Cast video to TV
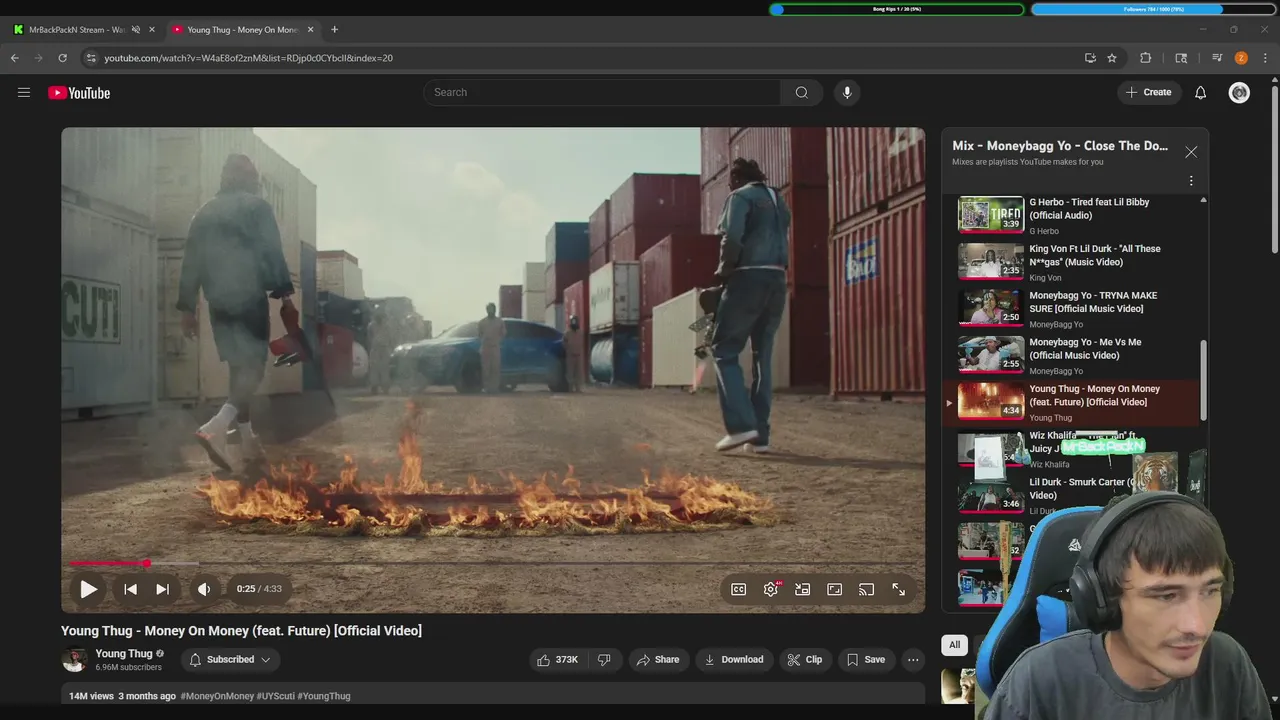 click(867, 589)
